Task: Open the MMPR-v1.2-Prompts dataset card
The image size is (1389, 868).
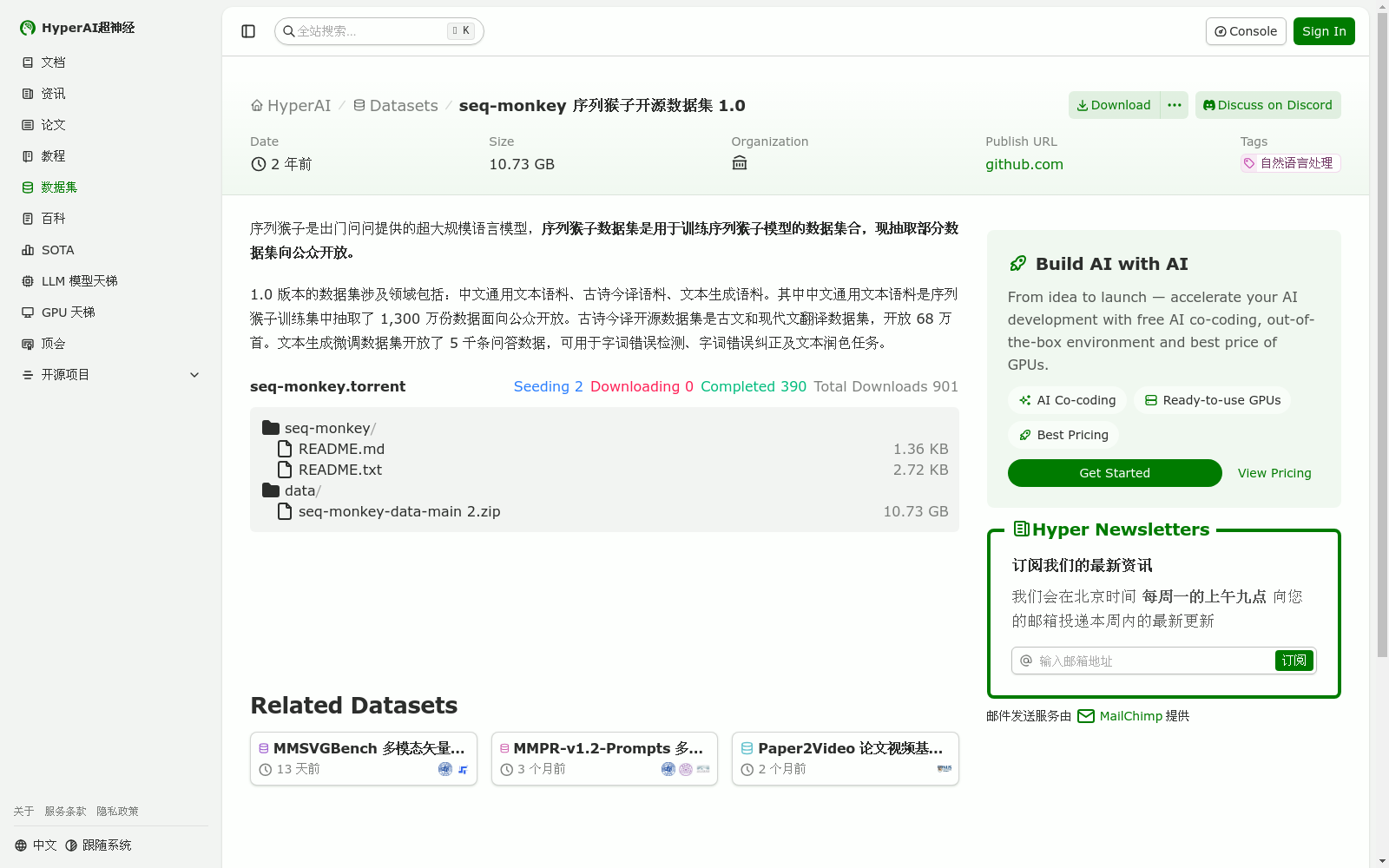Action: (x=604, y=759)
